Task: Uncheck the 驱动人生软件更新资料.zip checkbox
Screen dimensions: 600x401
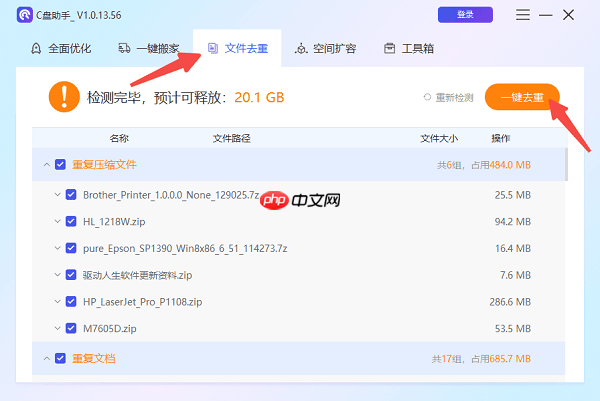Action: (71, 275)
